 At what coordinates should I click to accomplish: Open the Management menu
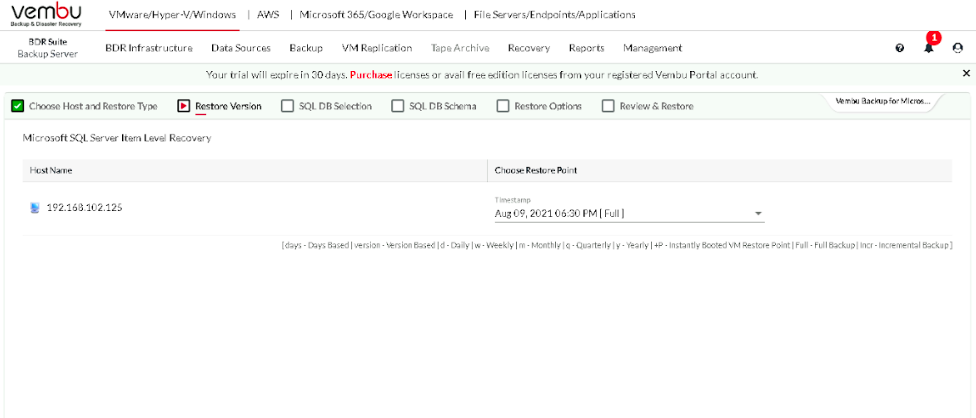point(652,48)
